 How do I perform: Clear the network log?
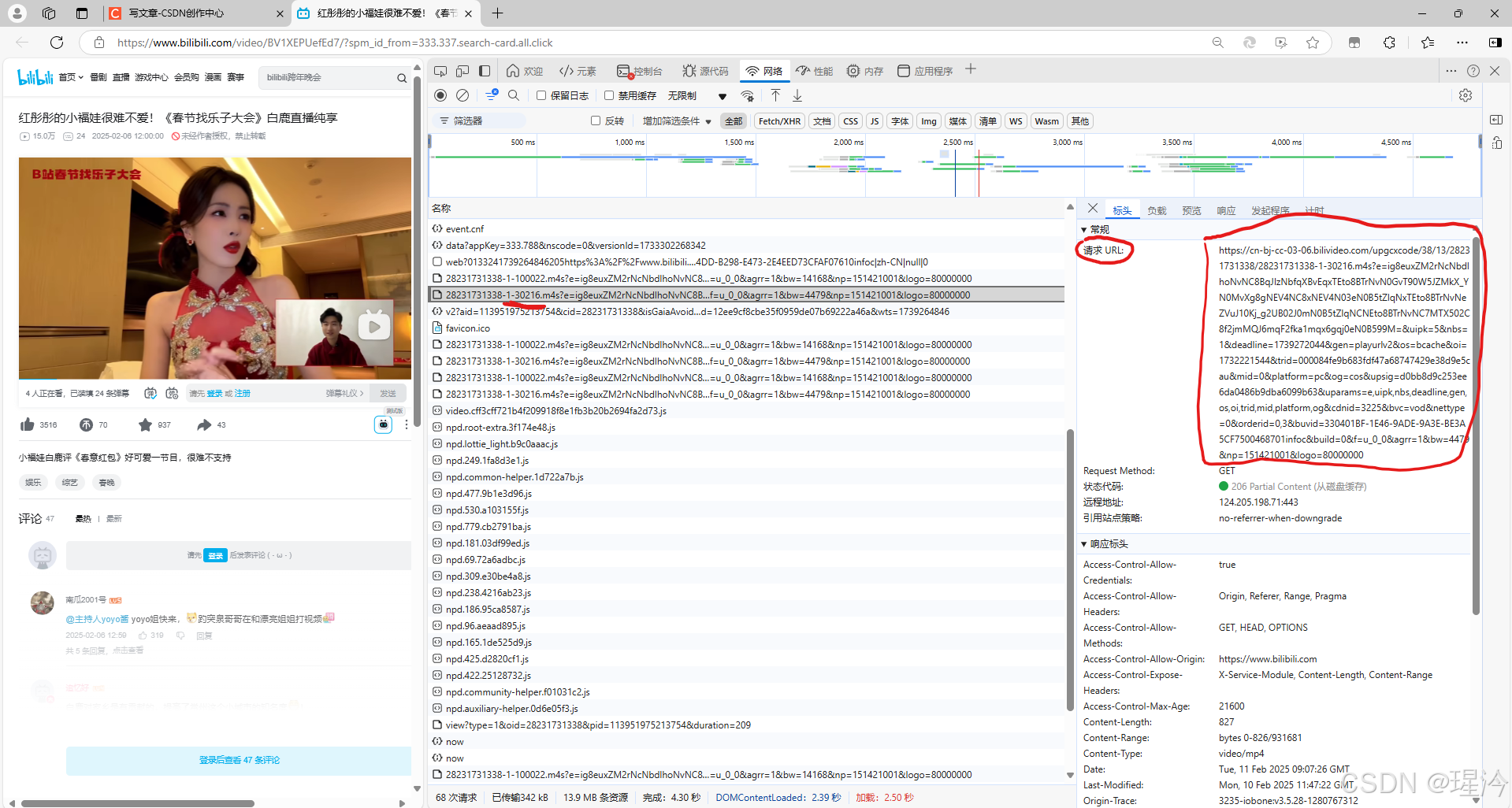click(463, 95)
